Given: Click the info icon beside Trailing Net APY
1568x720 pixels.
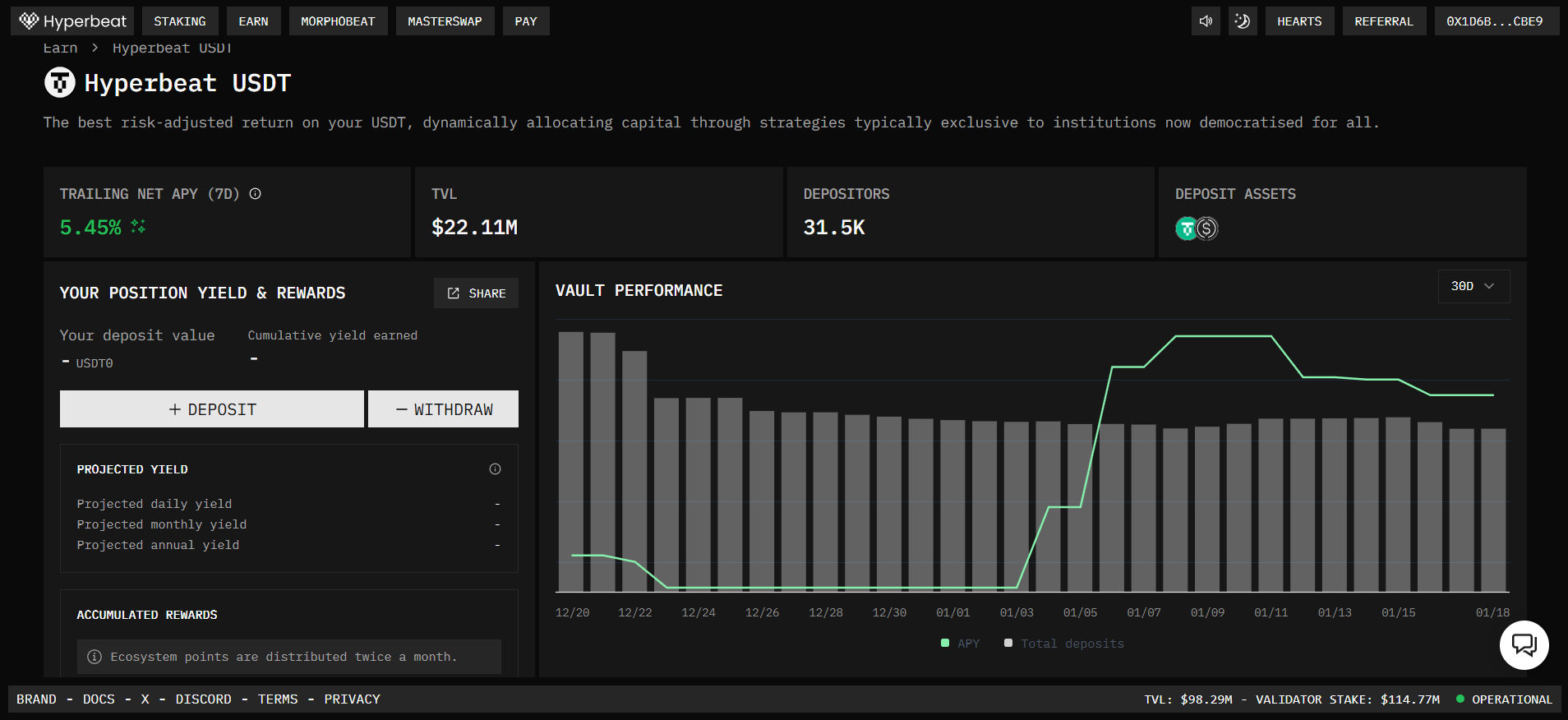Looking at the screenshot, I should click(x=256, y=194).
